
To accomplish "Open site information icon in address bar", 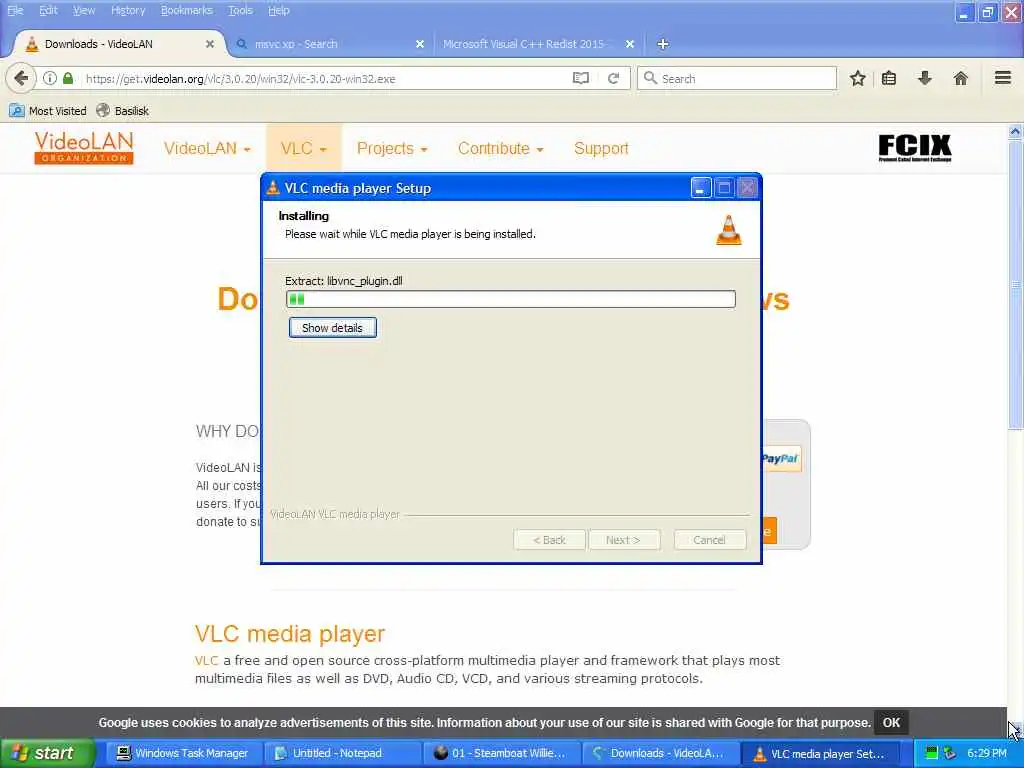I will 50,78.
